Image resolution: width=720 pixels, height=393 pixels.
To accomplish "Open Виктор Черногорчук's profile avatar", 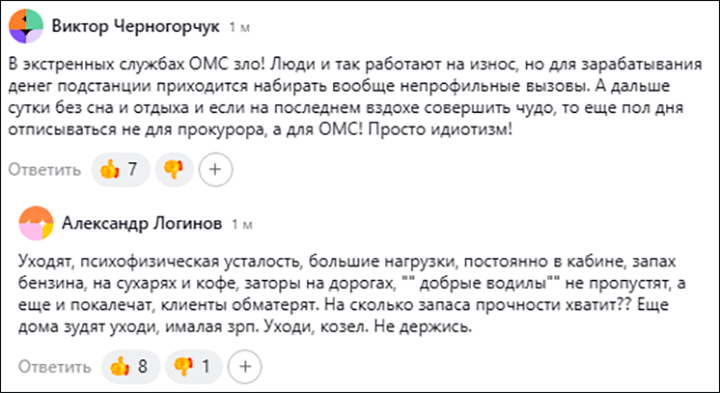I will click(26, 26).
